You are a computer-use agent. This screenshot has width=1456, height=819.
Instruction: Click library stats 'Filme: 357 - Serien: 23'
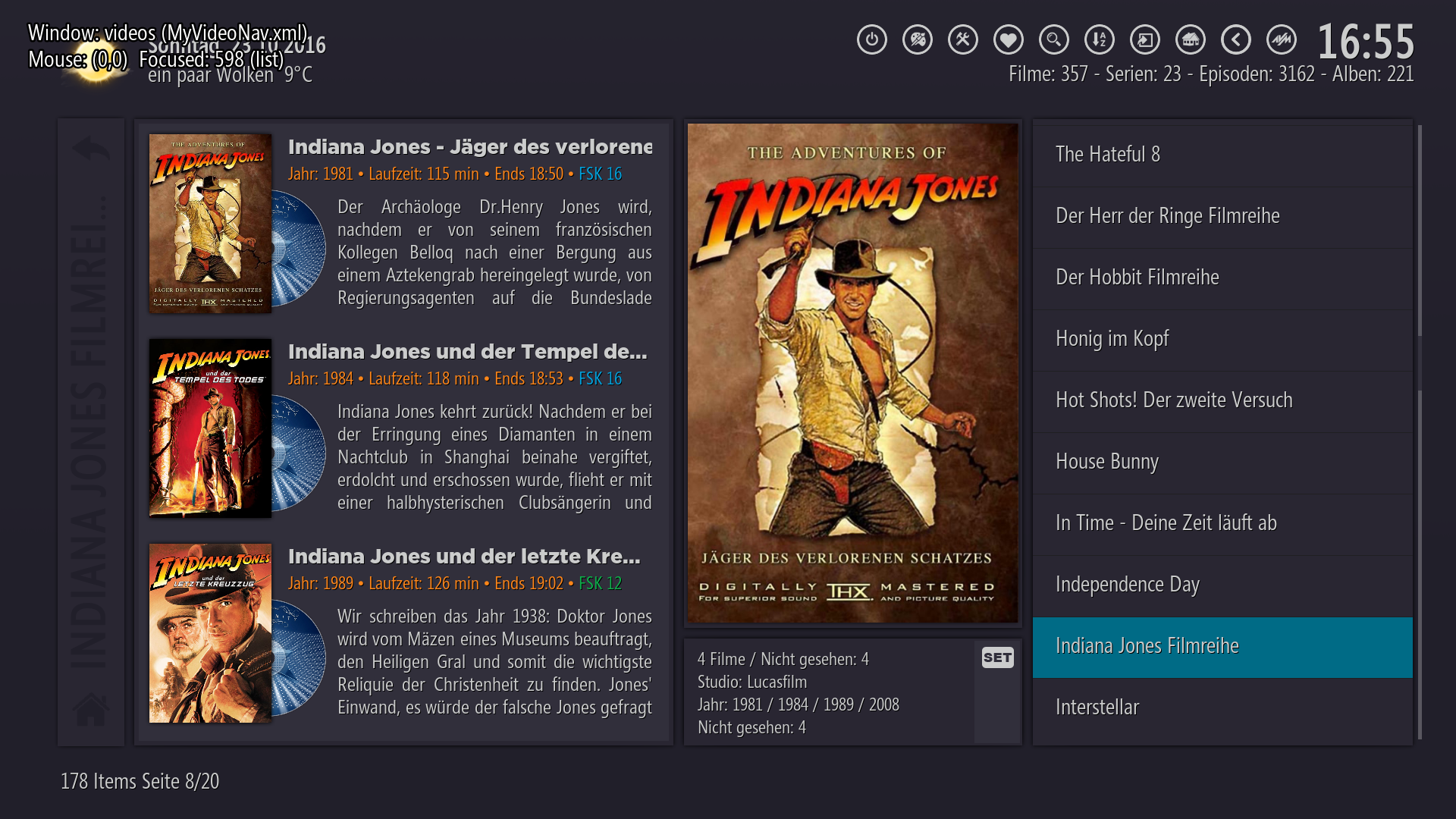[x=1095, y=74]
